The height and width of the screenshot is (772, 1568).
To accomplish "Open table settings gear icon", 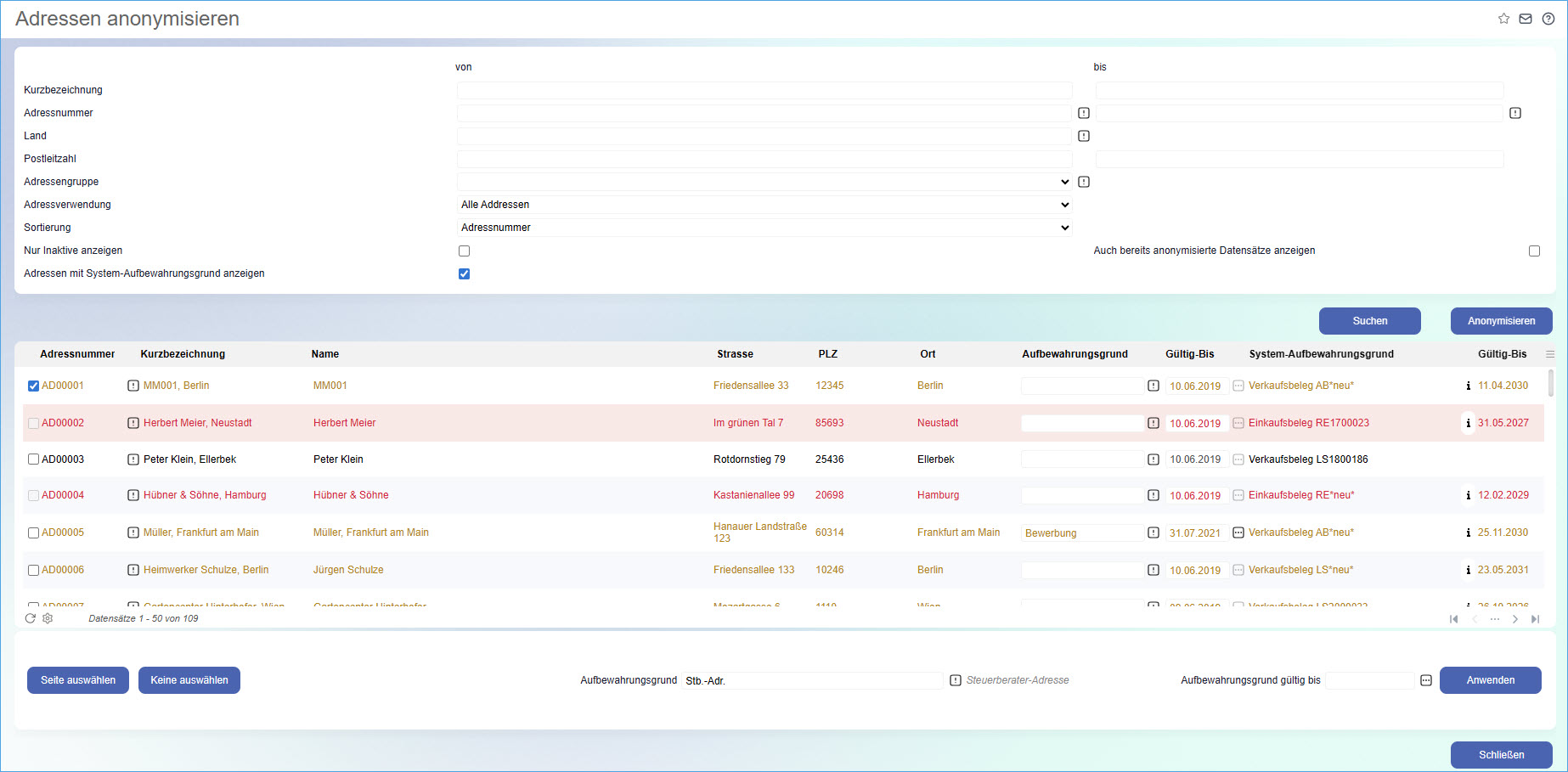I will pyautogui.click(x=48, y=618).
